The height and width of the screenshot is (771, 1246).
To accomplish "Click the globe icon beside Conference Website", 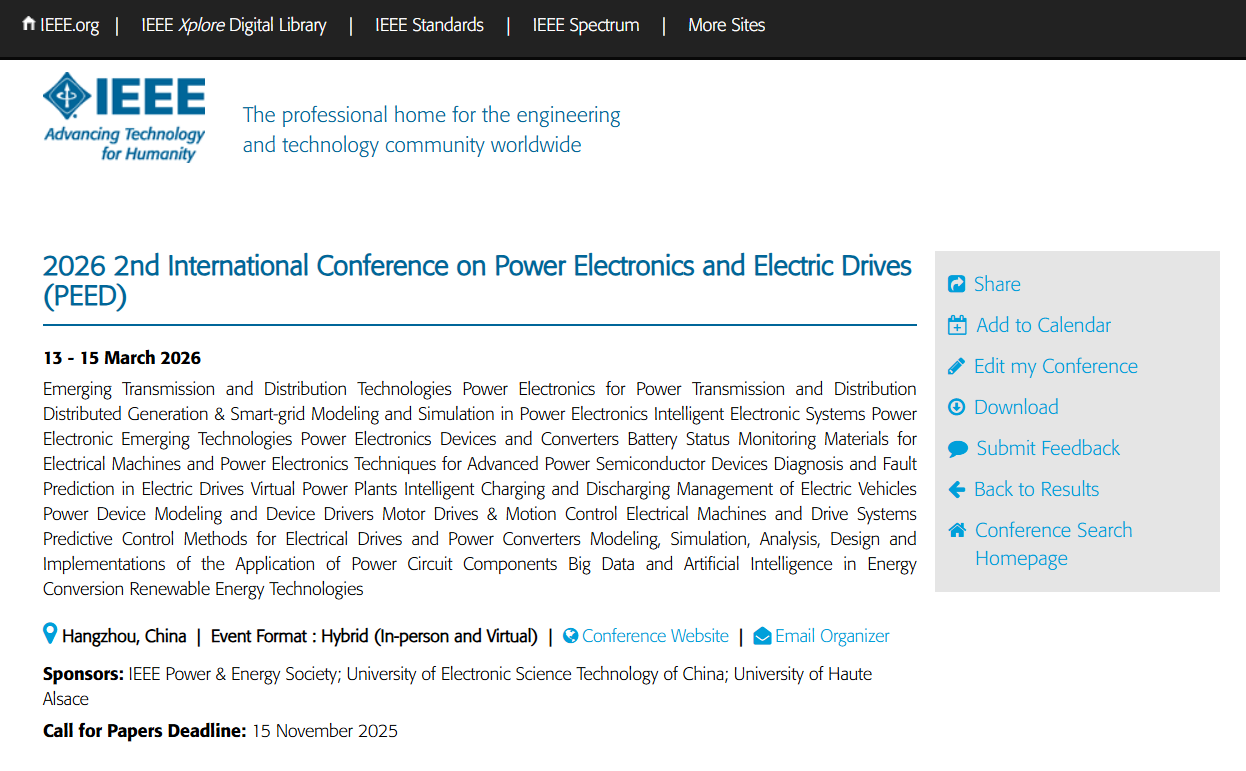I will 571,636.
